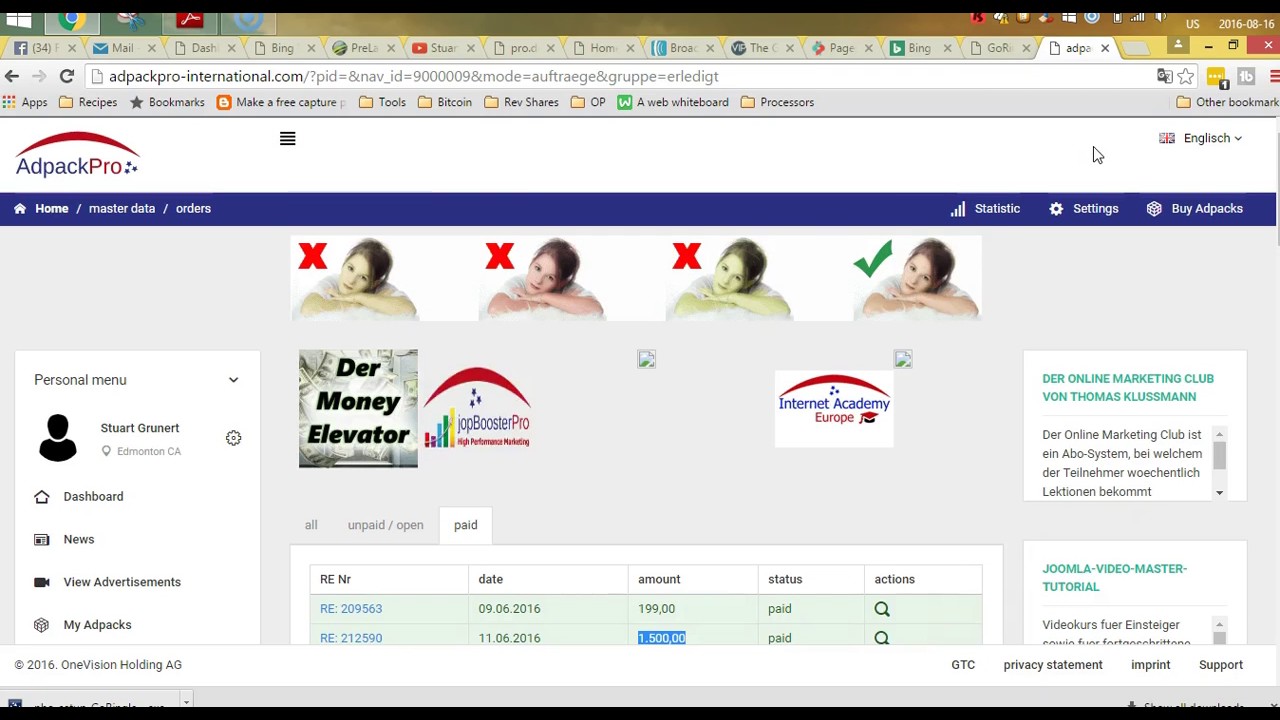Open the imprint footer link
Image resolution: width=1280 pixels, height=720 pixels.
tap(1150, 665)
